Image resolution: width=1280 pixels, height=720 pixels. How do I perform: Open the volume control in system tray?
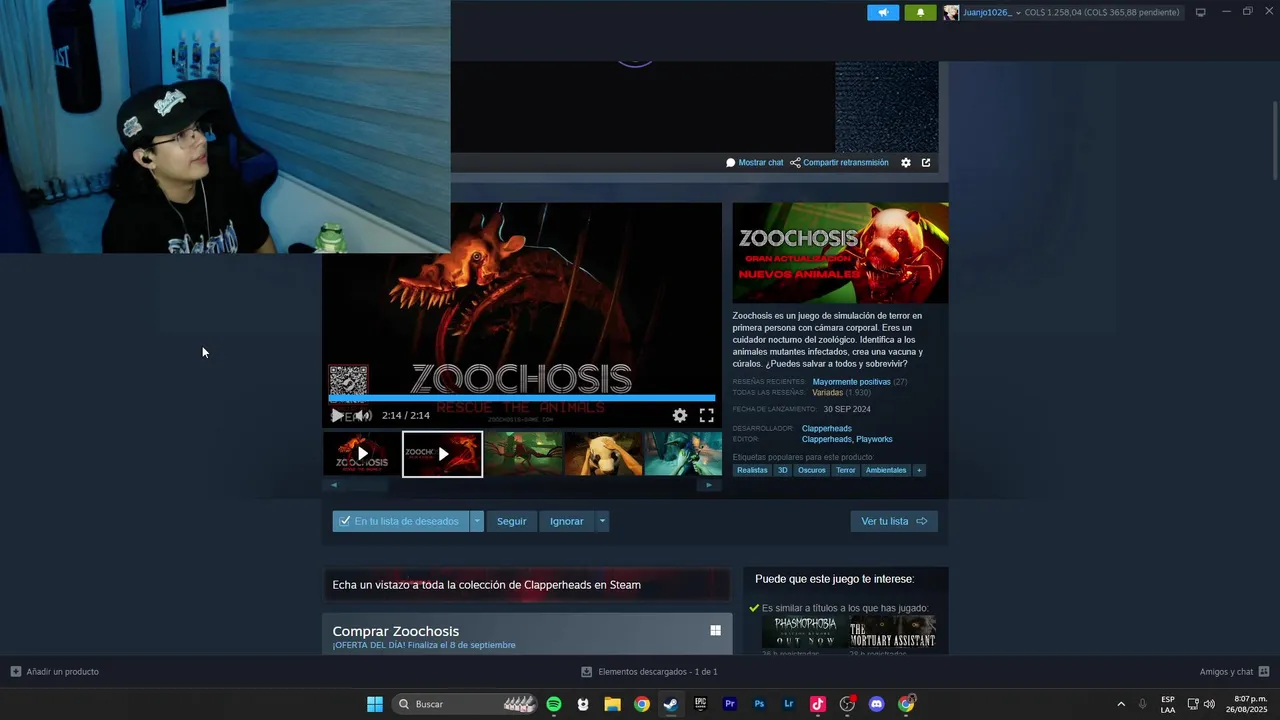[1209, 704]
